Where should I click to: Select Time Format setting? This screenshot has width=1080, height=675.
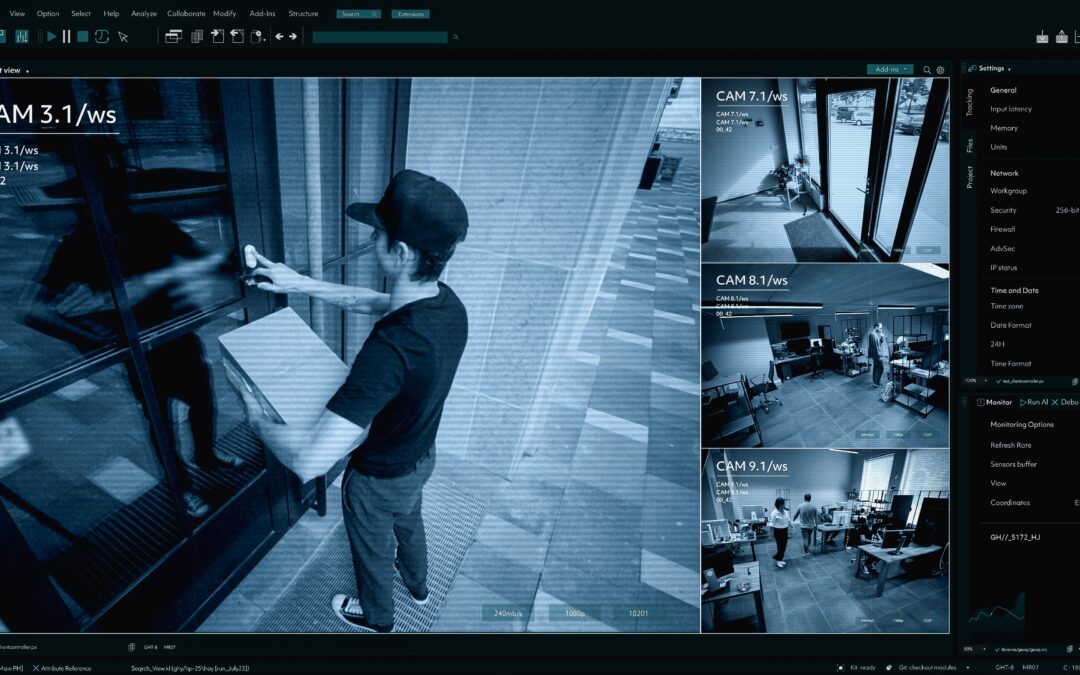(x=1010, y=364)
